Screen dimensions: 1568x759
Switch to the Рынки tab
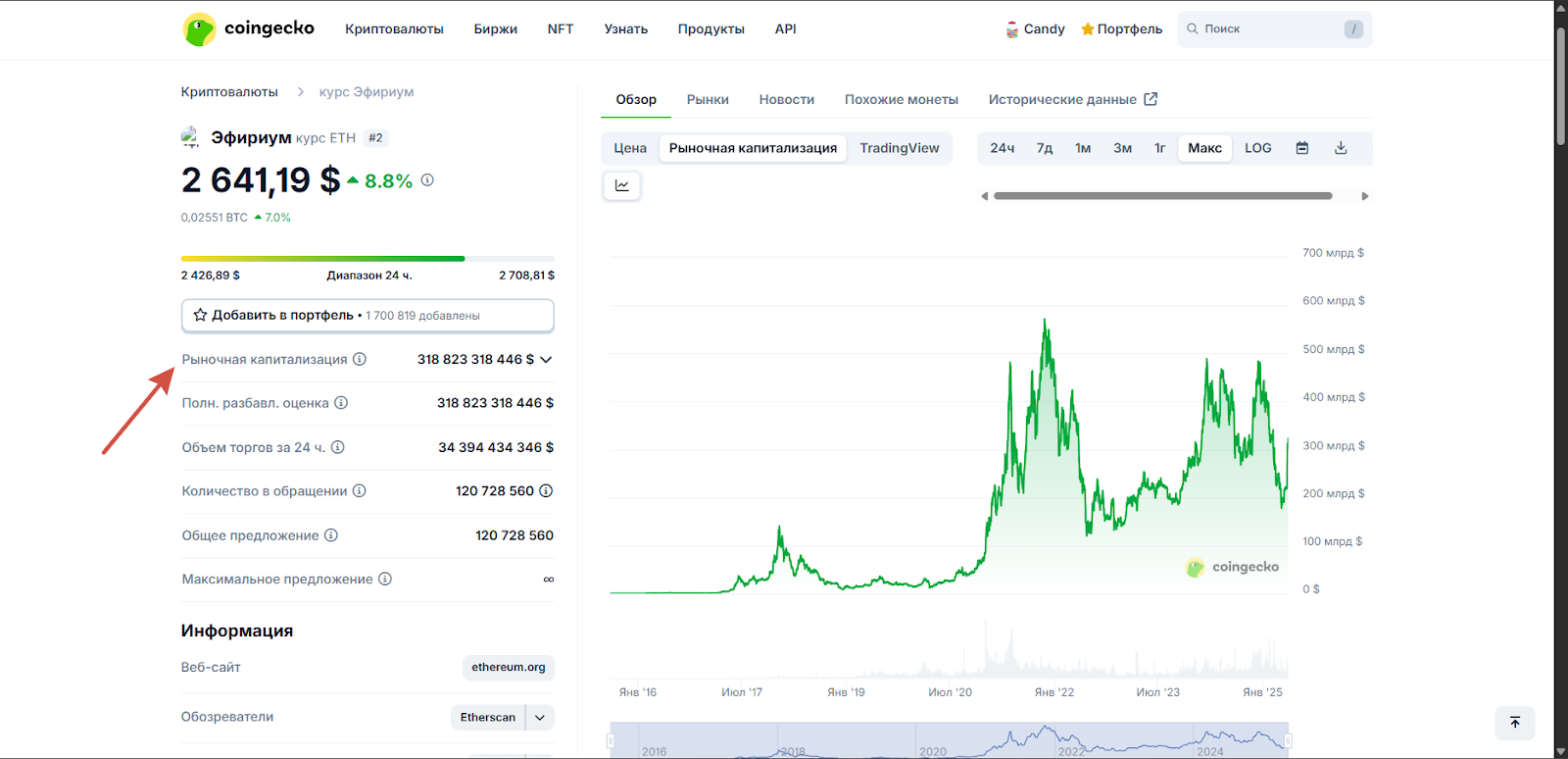point(708,99)
